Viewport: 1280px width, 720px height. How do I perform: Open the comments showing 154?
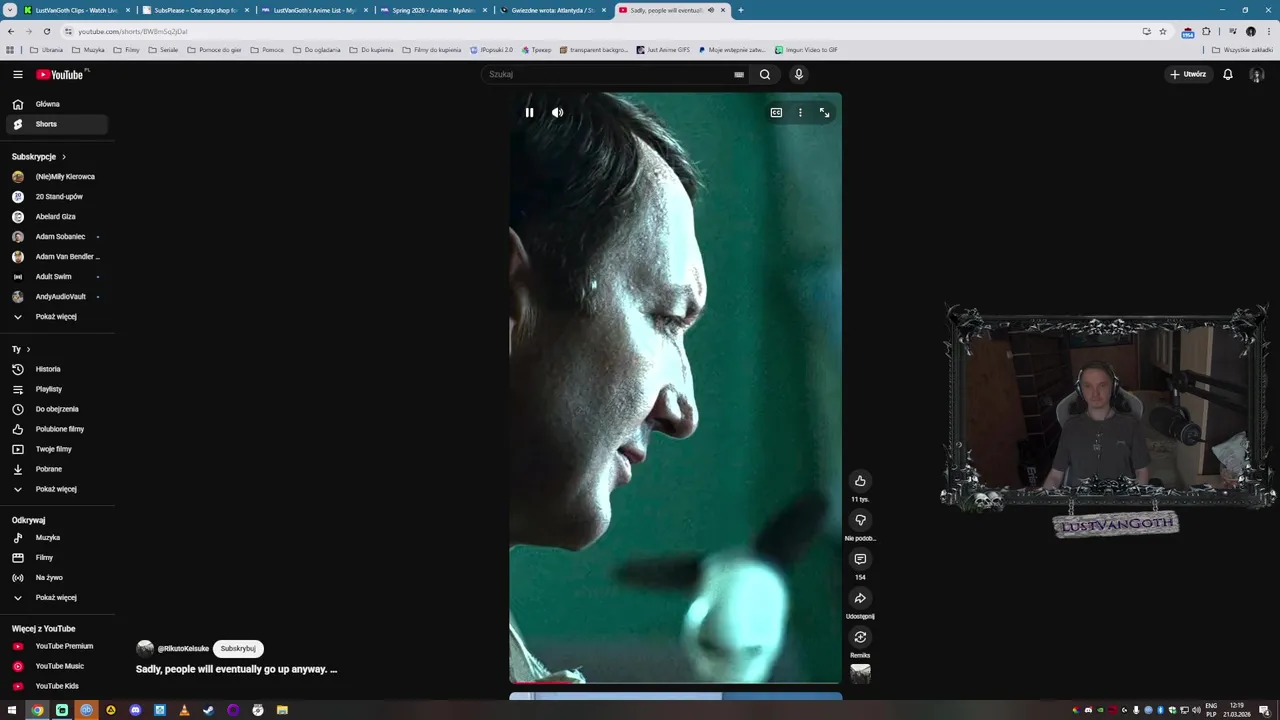tap(860, 559)
